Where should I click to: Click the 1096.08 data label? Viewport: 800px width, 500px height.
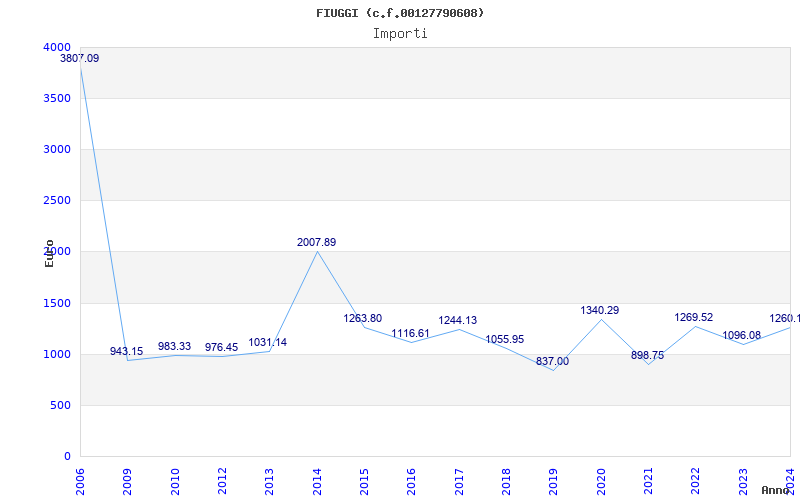741,335
